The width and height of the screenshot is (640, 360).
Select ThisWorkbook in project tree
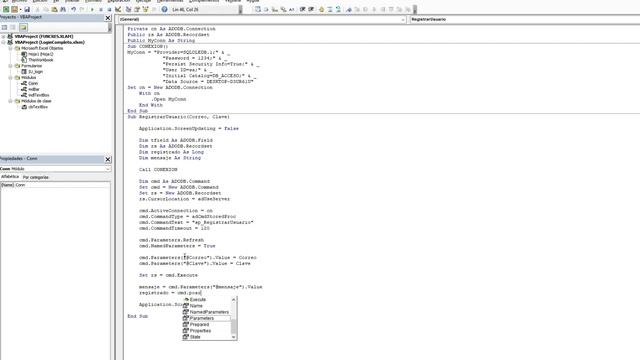point(40,60)
